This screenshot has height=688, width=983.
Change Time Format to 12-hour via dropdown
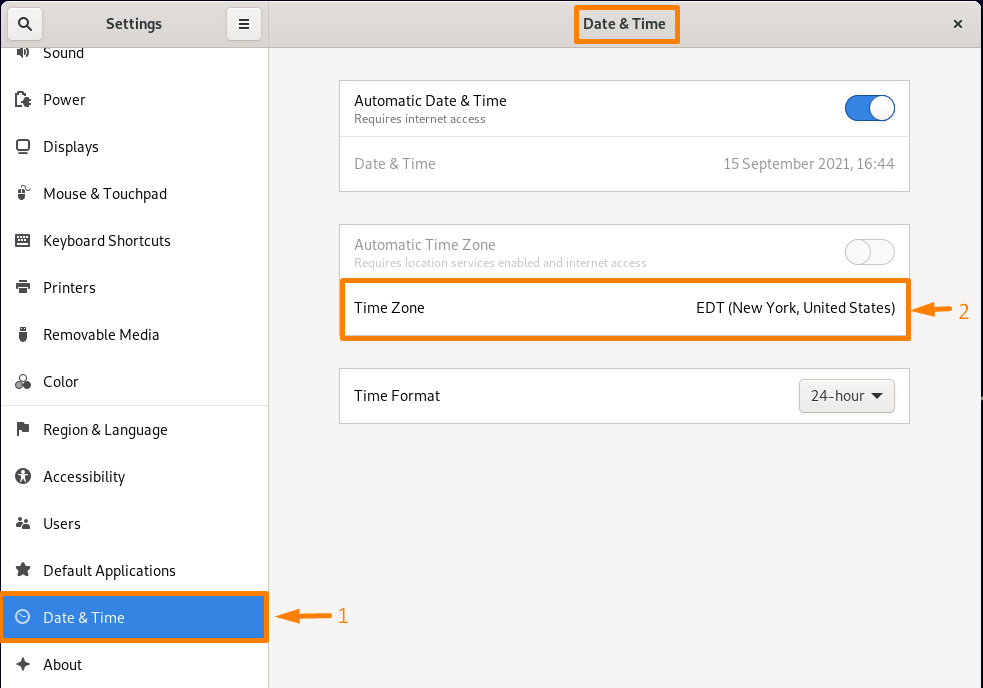846,396
